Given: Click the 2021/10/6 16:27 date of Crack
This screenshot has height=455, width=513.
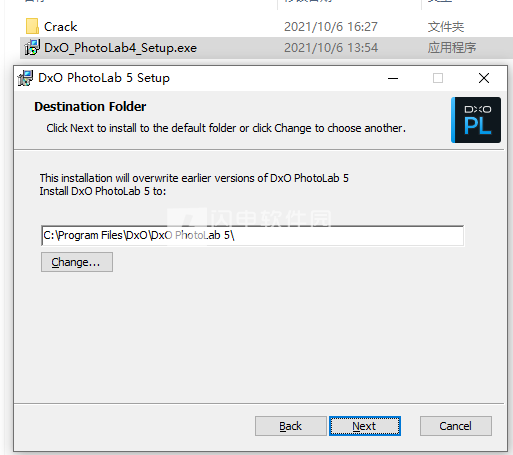Looking at the screenshot, I should 331,27.
